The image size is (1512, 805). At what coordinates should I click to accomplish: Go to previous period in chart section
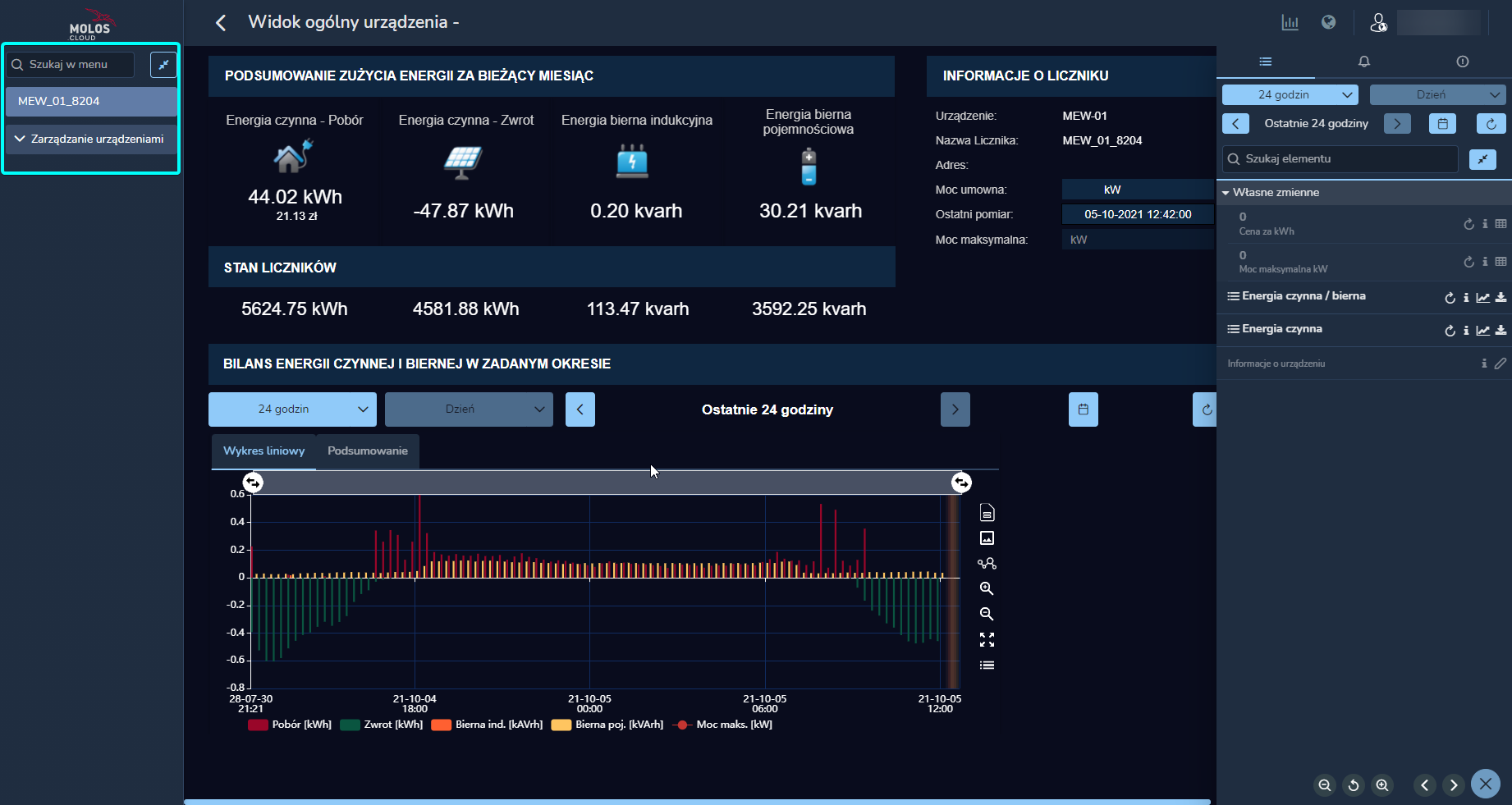580,409
